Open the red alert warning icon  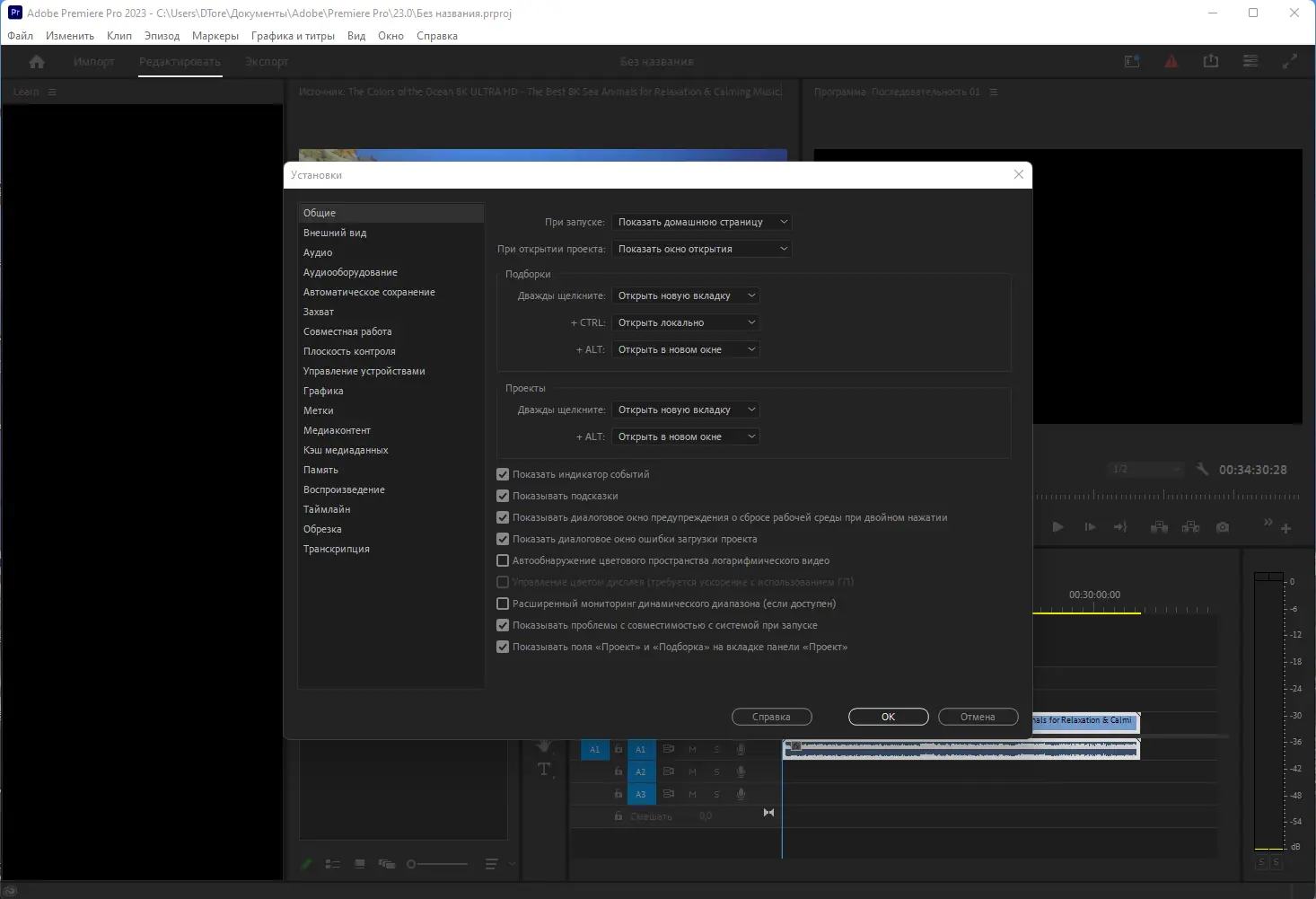tap(1171, 61)
